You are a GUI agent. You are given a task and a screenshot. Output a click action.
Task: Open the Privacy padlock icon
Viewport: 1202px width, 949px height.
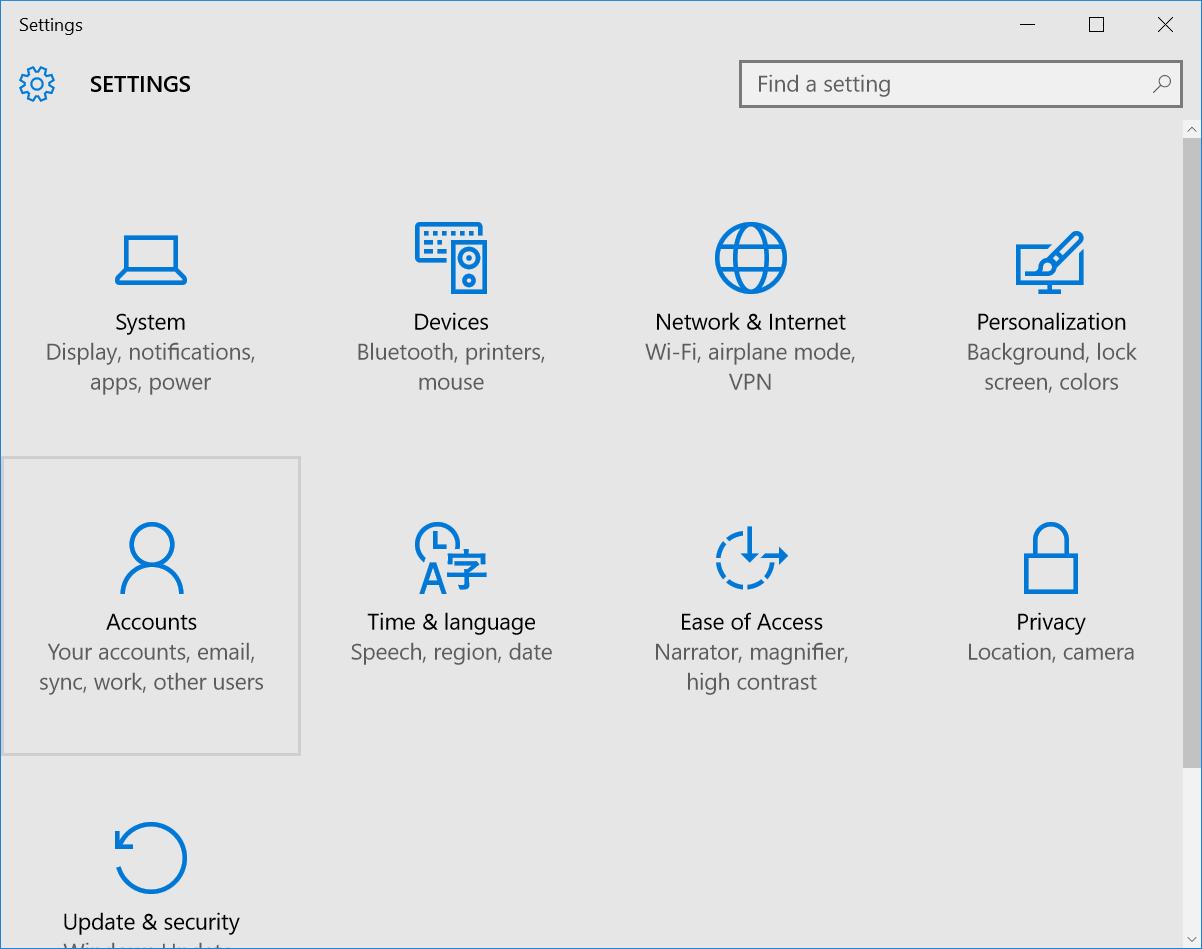coord(1051,558)
